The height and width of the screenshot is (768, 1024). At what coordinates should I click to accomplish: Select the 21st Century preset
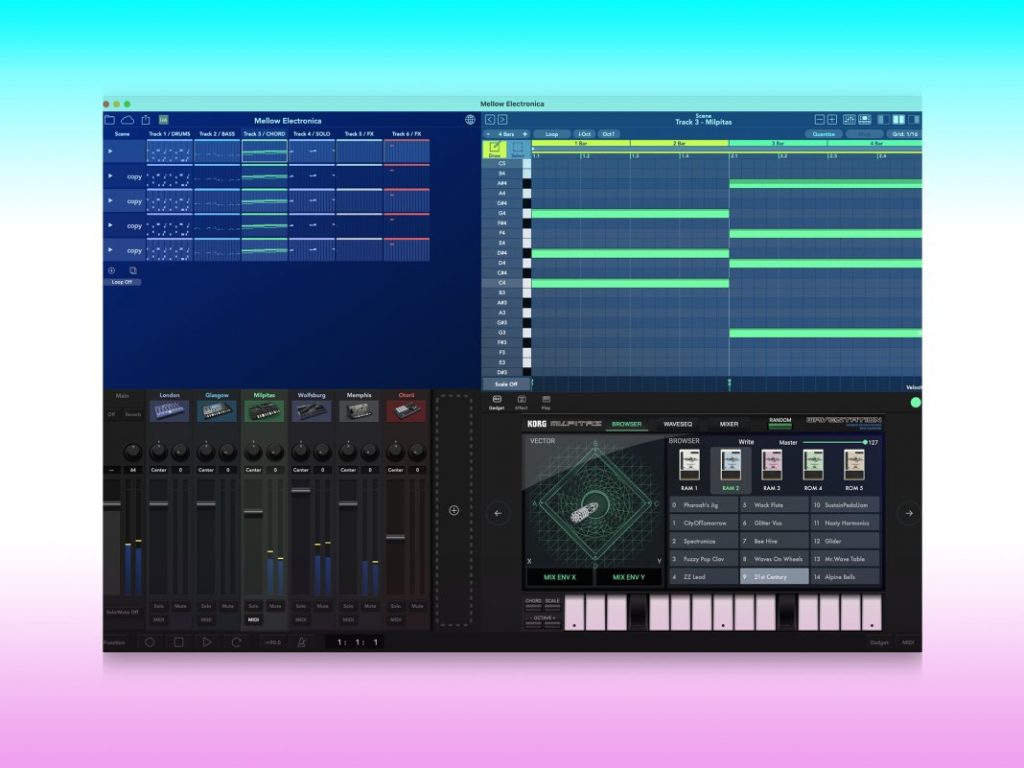(x=774, y=577)
